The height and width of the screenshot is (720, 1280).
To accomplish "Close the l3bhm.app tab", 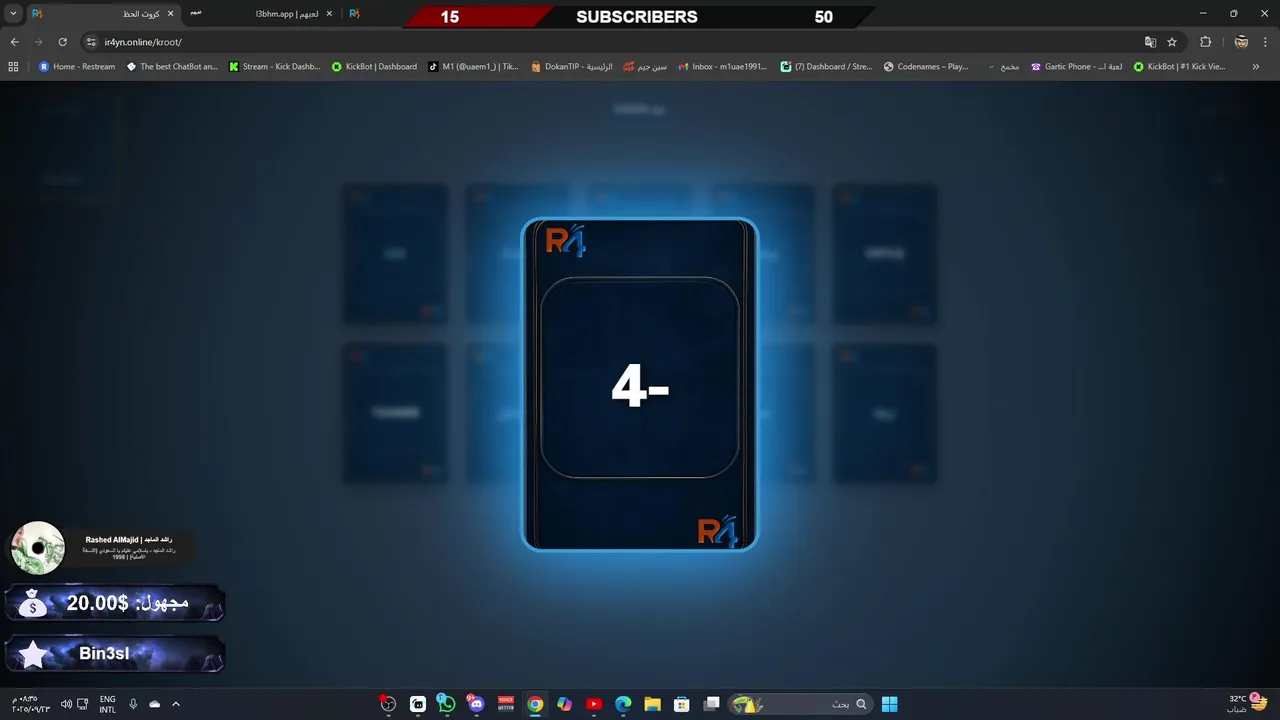I will [329, 14].
